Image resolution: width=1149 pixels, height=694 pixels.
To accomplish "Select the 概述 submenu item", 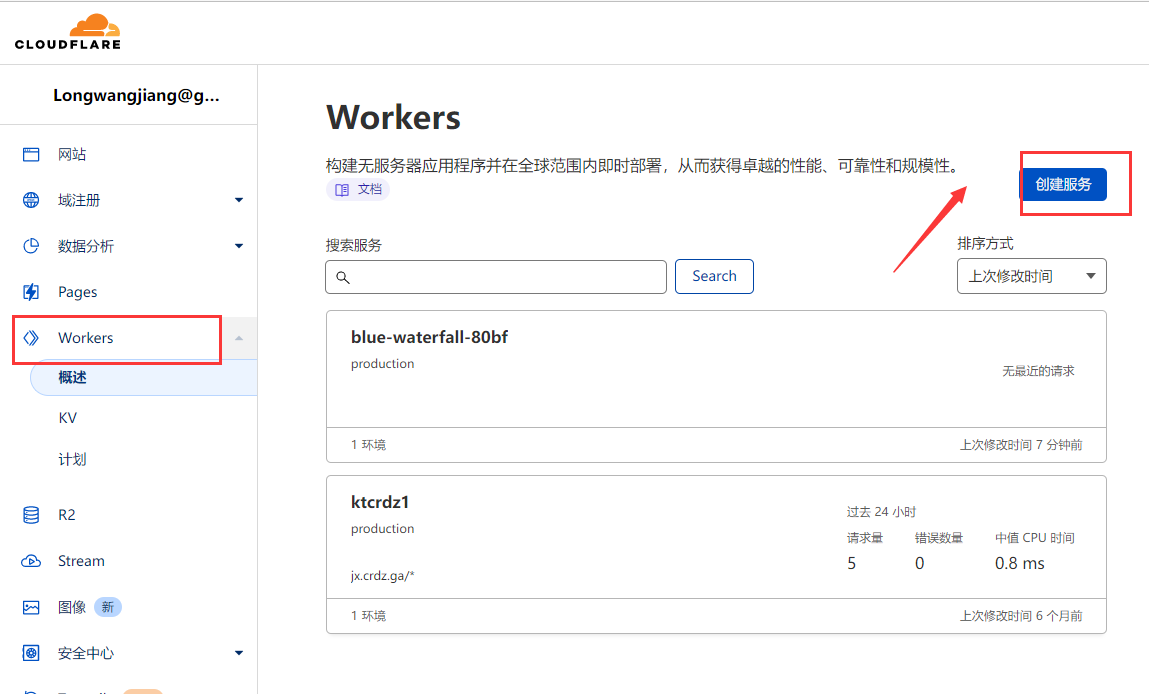I will click(x=73, y=378).
